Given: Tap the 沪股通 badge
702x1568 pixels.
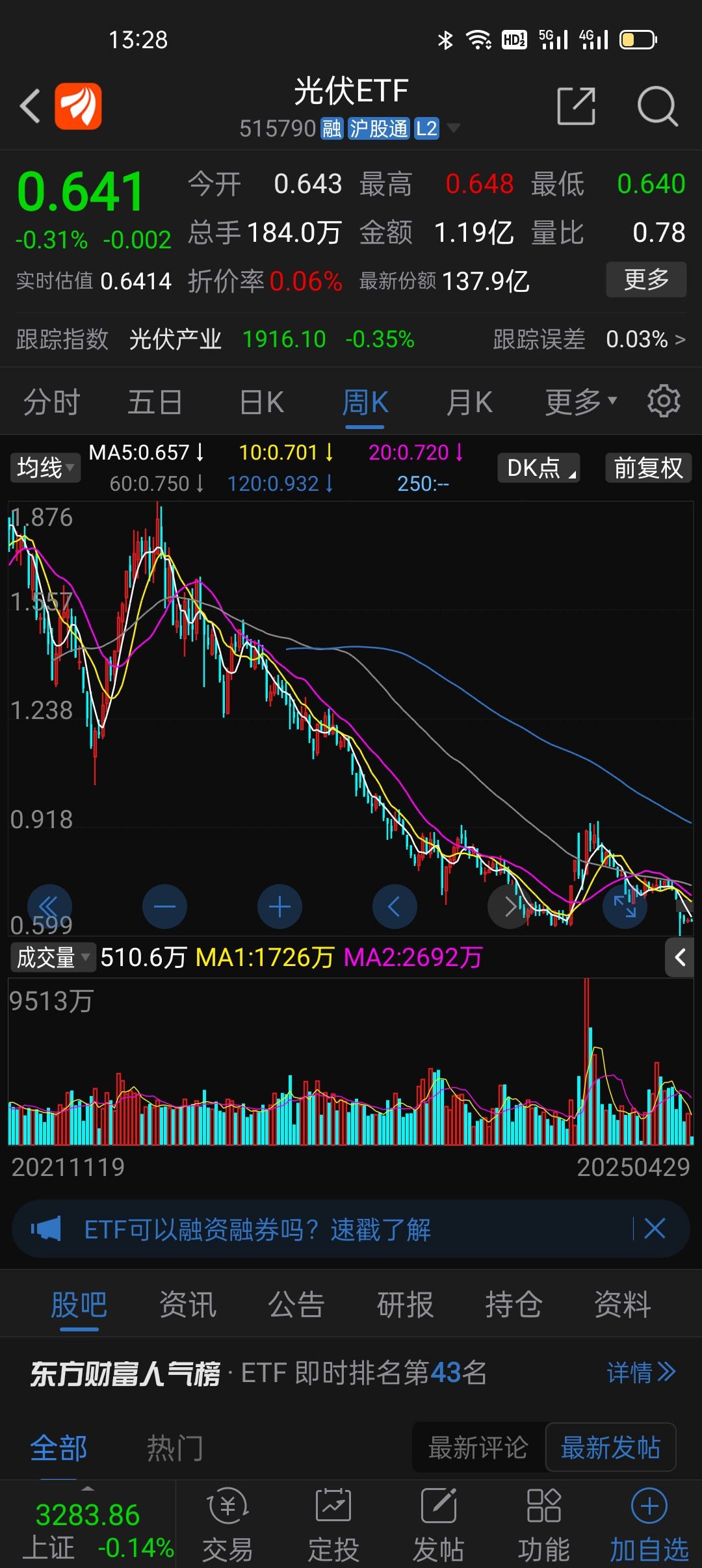Looking at the screenshot, I should click(x=378, y=129).
